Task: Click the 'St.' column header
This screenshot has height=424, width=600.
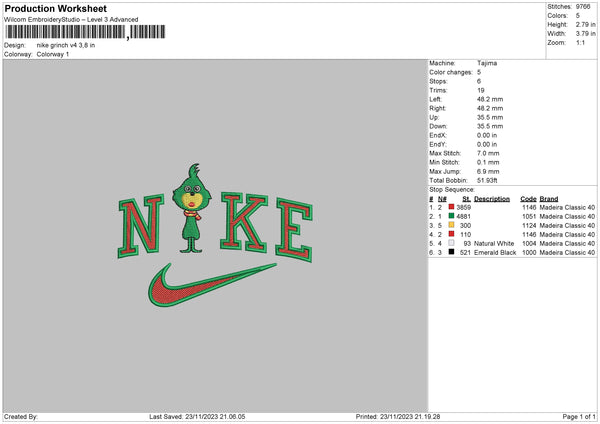Action: [466, 199]
